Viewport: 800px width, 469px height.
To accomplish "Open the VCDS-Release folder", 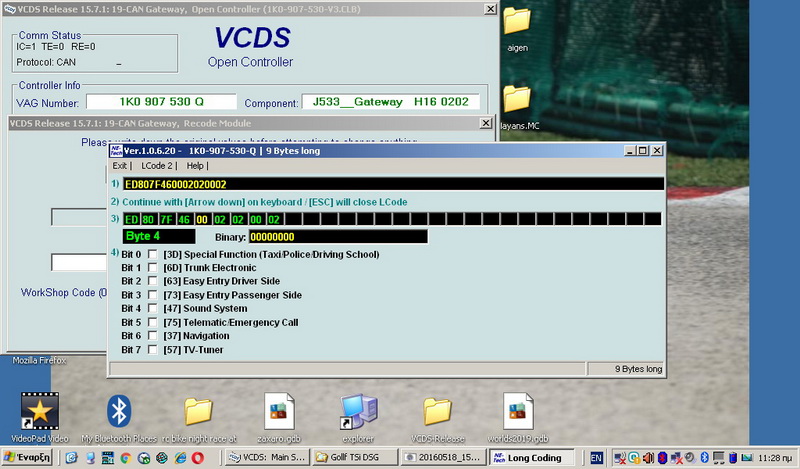I will 438,411.
